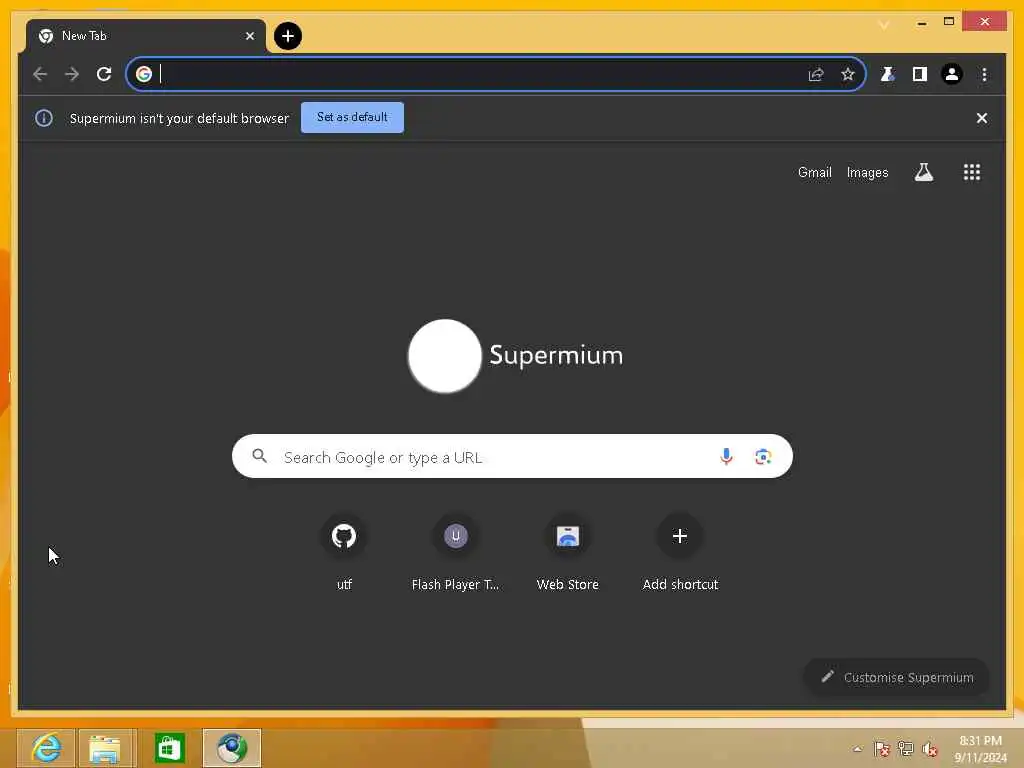Open the three-dot browser menu
Viewport: 1024px width, 768px height.
(x=984, y=74)
